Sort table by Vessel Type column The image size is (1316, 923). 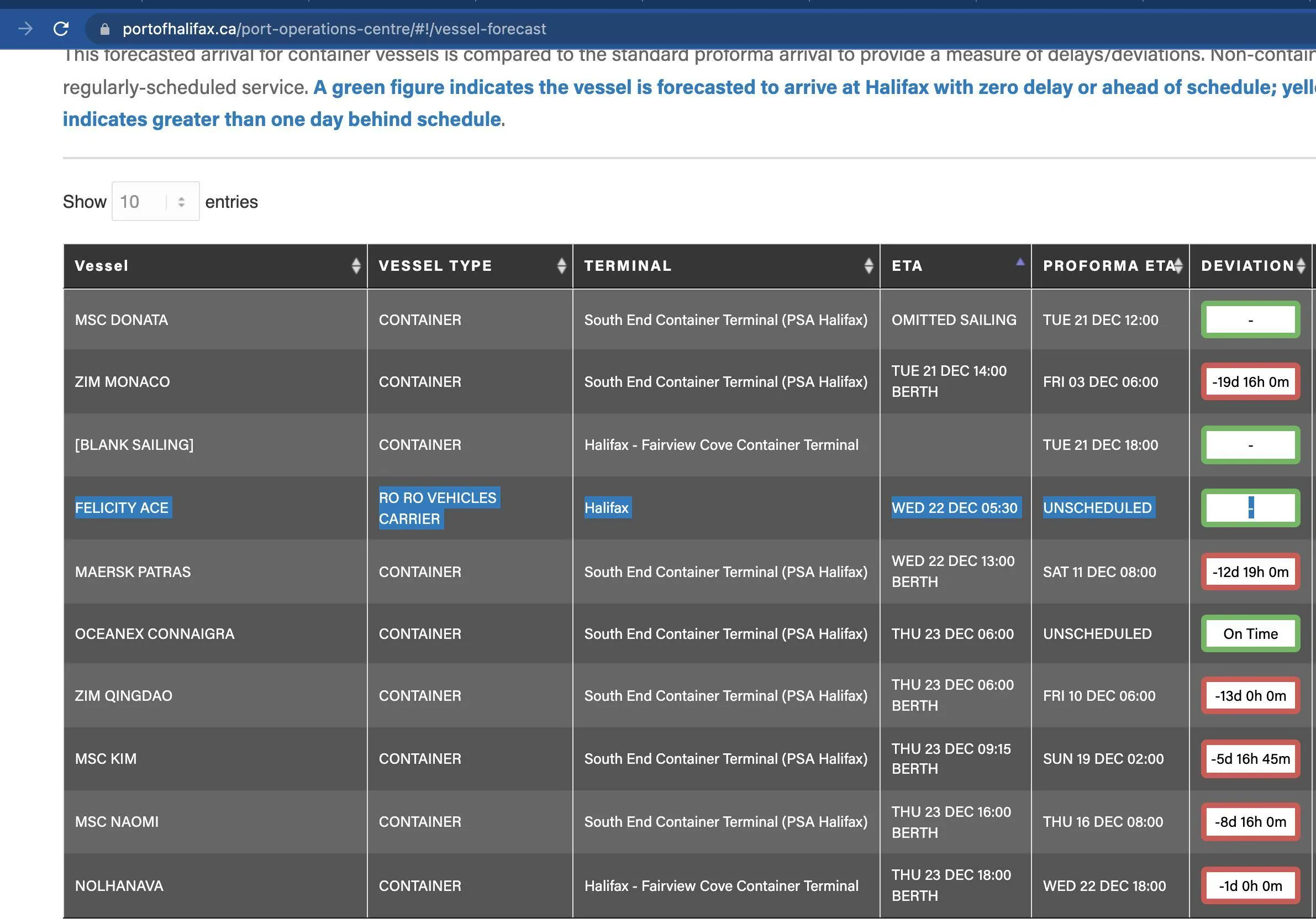470,266
